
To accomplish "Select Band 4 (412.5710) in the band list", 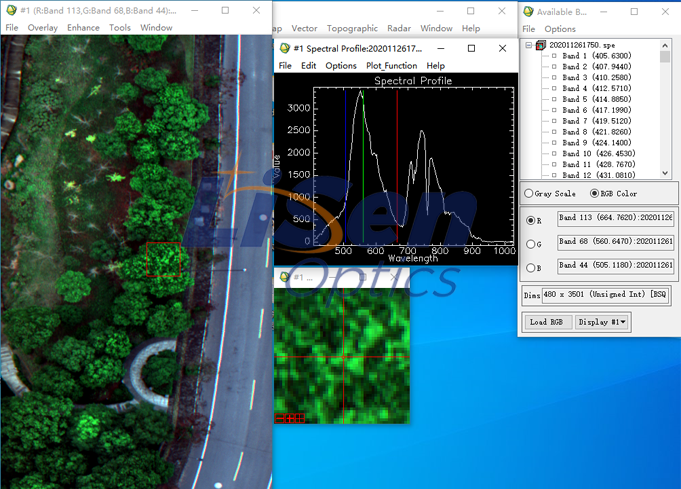I will pyautogui.click(x=596, y=88).
